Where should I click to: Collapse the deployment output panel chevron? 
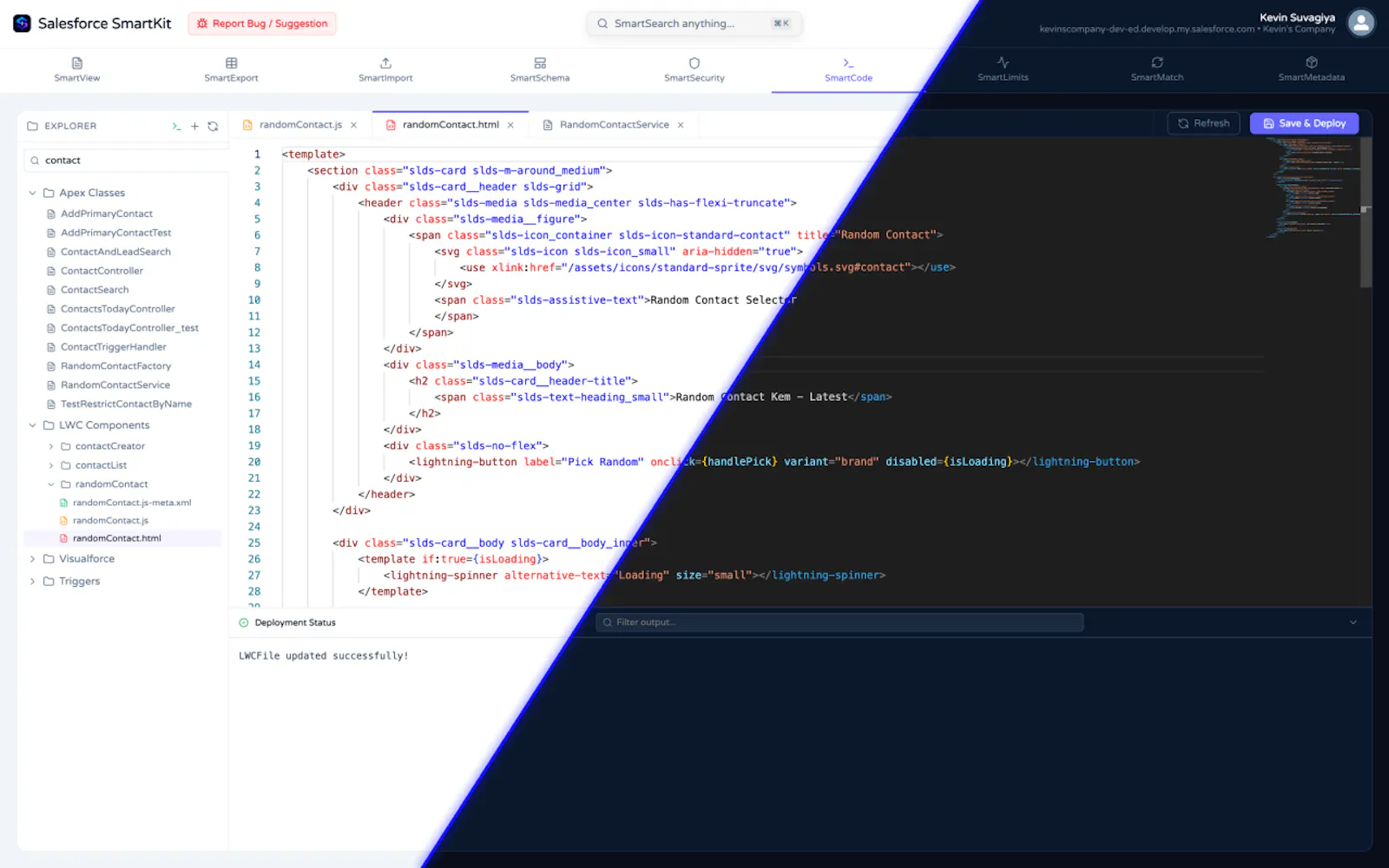[x=1353, y=622]
